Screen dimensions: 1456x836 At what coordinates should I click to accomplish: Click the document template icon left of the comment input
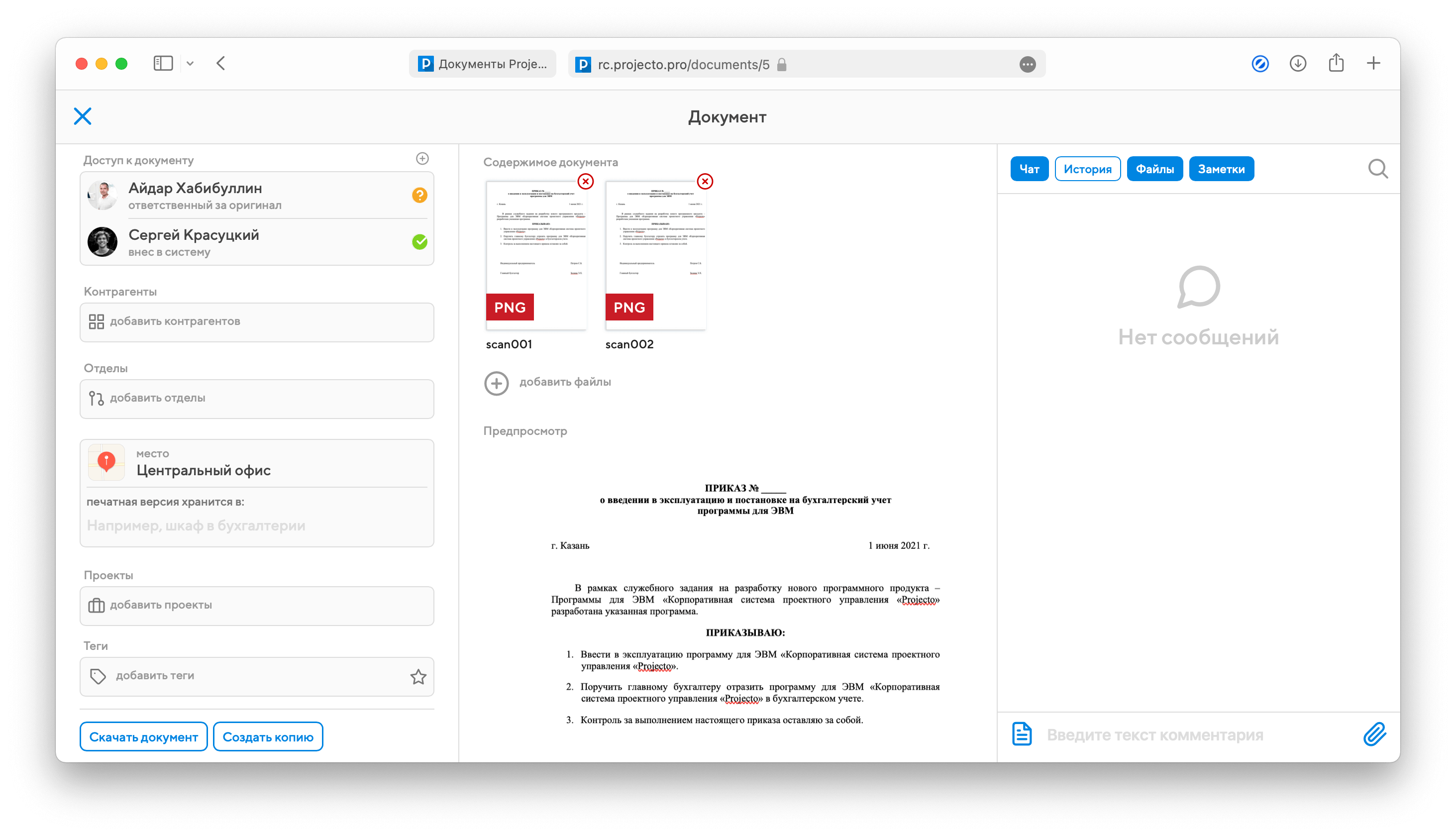1022,734
